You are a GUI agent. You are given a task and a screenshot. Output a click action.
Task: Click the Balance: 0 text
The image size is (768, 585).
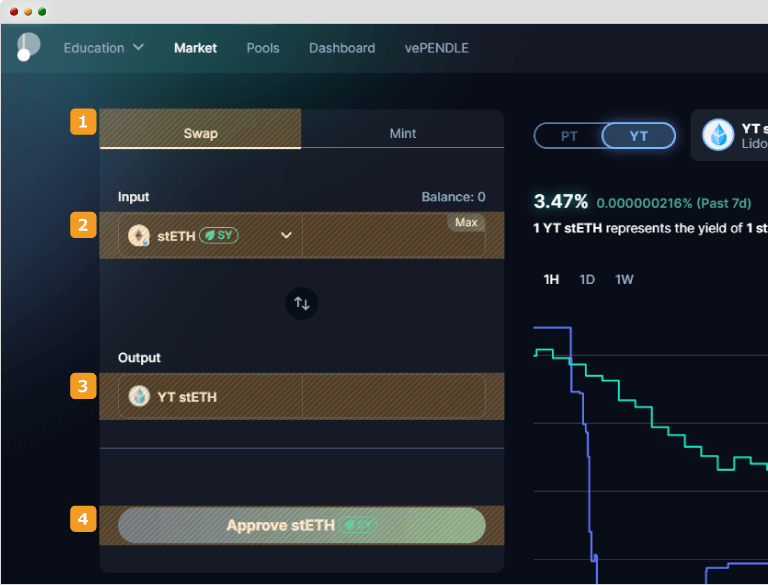[454, 197]
